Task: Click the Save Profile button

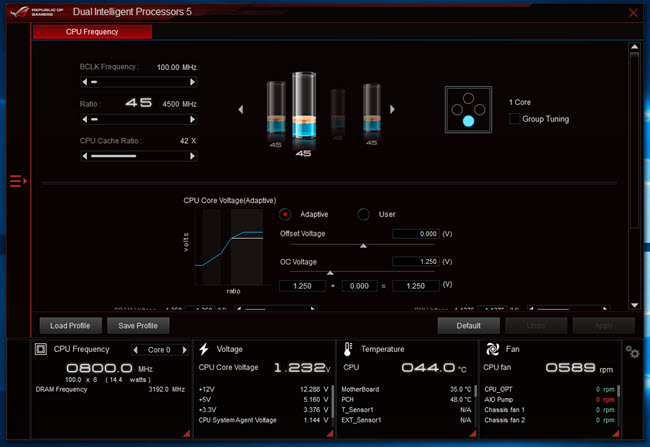Action: click(138, 326)
